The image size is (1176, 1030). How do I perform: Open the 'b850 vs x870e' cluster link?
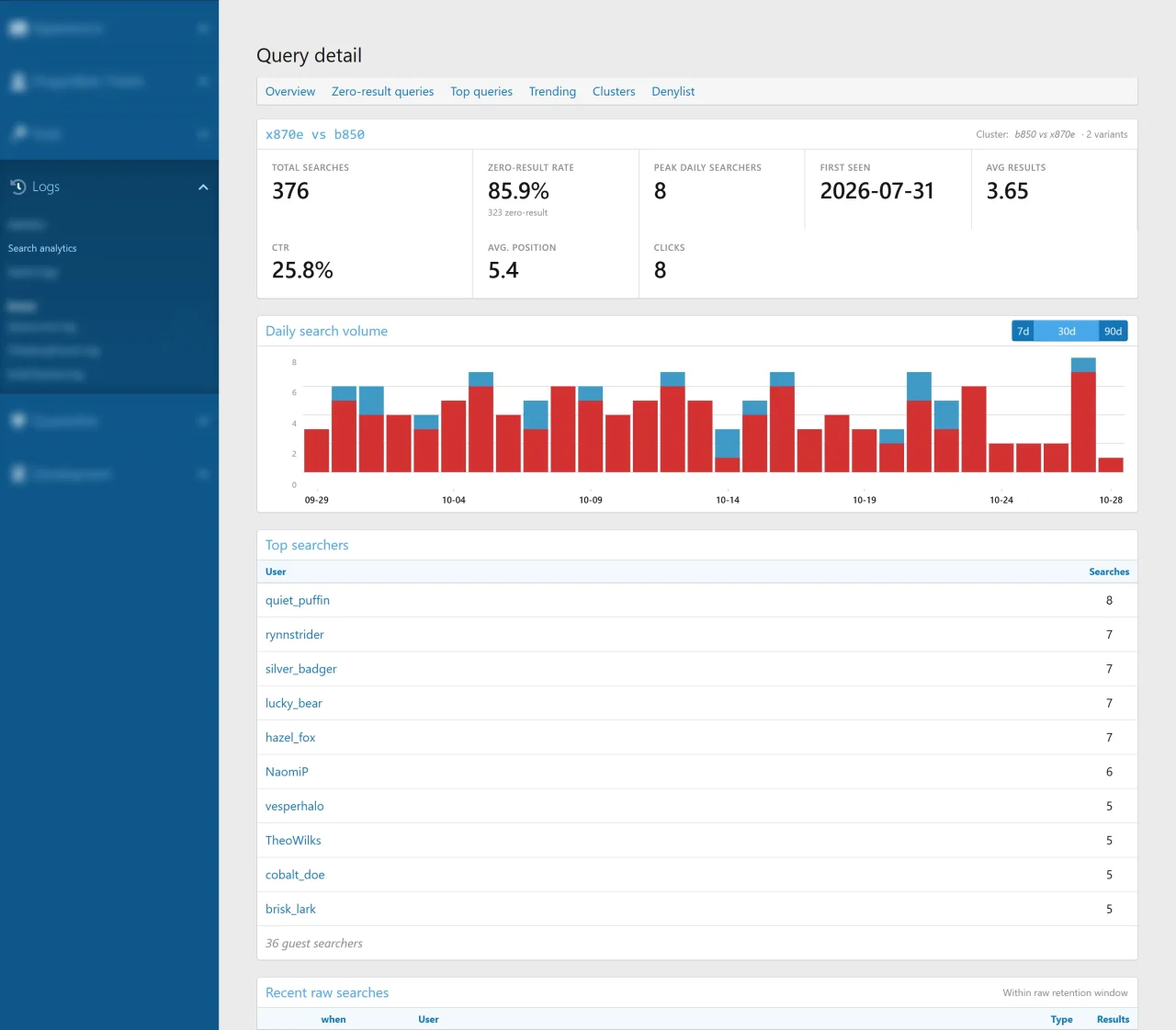pyautogui.click(x=1045, y=134)
